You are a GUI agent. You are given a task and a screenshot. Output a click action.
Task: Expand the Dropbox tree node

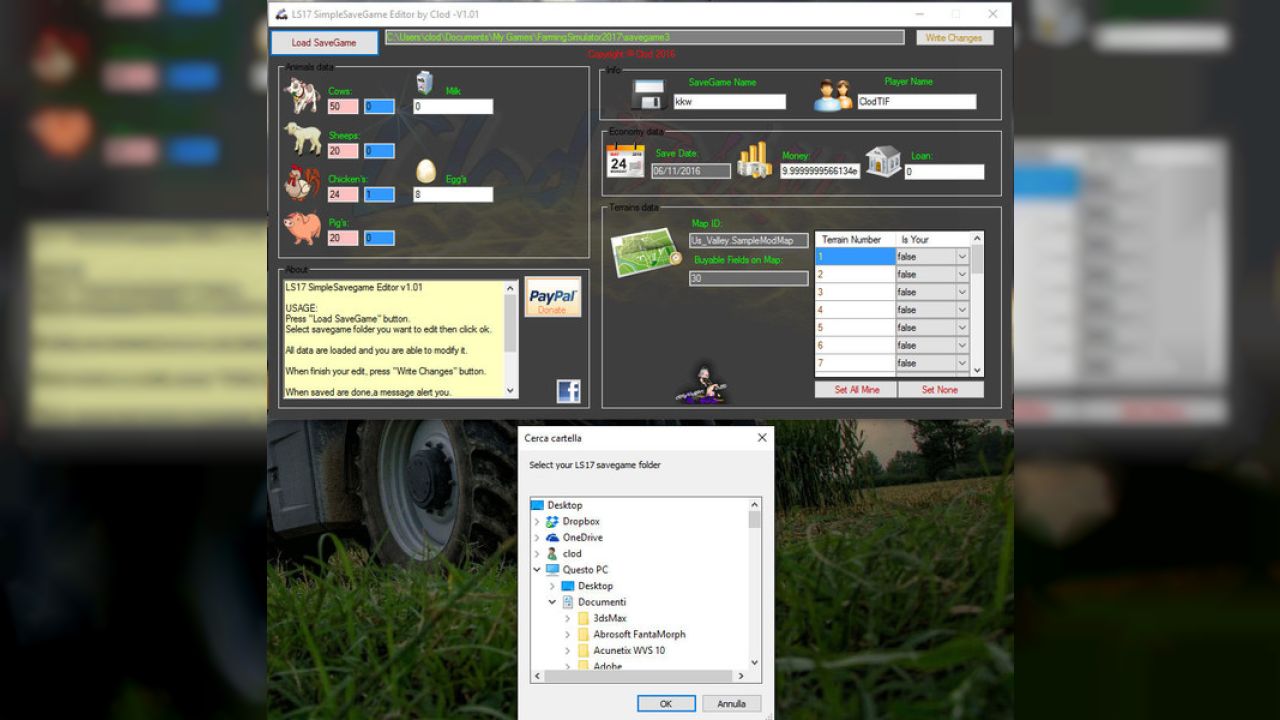537,522
